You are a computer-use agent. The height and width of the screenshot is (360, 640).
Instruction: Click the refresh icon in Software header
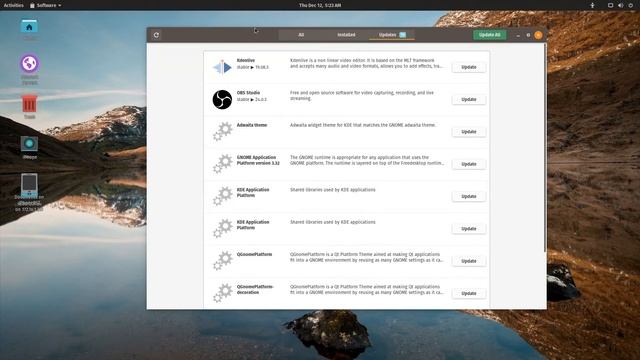click(x=156, y=35)
